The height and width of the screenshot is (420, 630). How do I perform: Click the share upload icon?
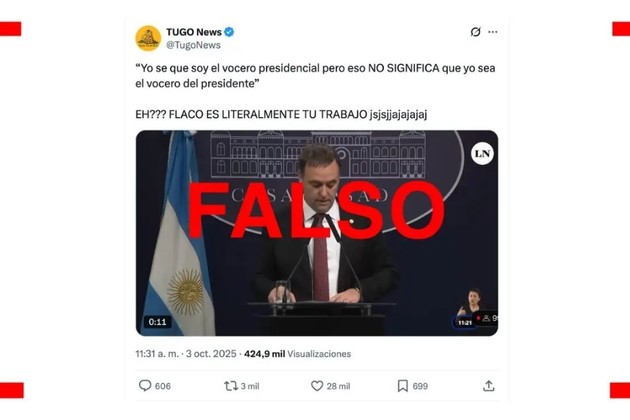489,386
